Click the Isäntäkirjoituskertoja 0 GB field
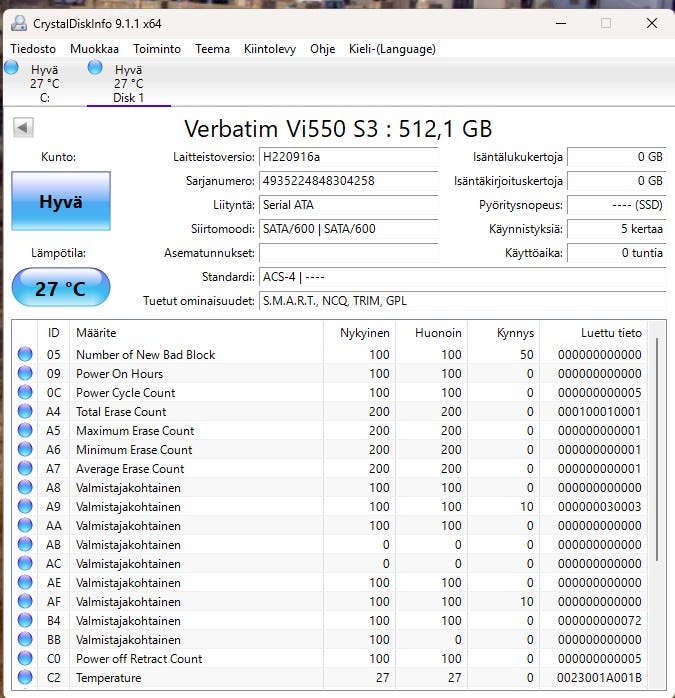The height and width of the screenshot is (698, 675). (x=616, y=181)
